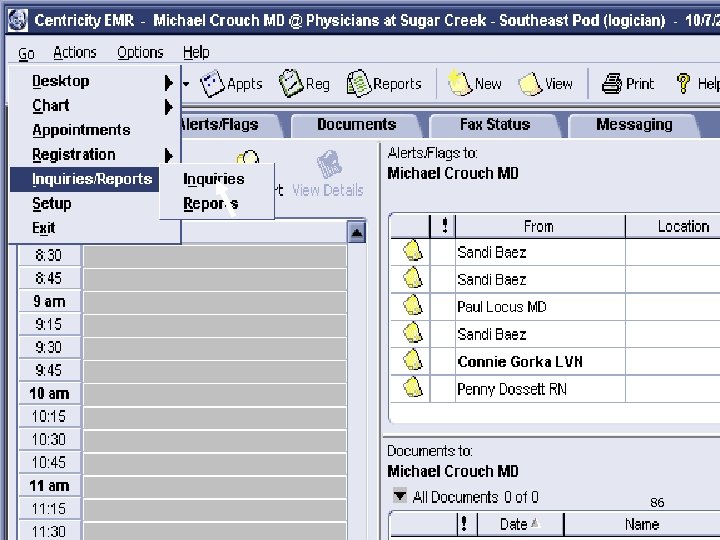Choose Appointments from Go menu
720x540 pixels.
tap(94, 130)
